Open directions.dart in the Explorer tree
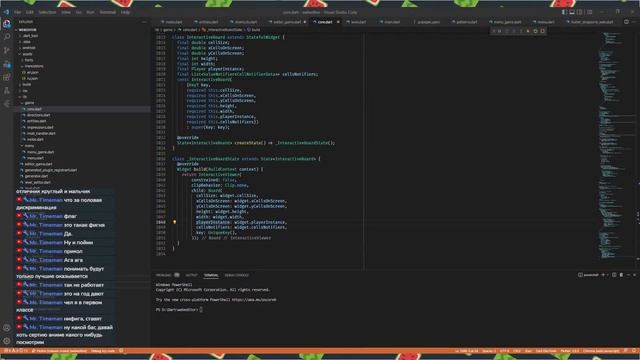 point(38,115)
